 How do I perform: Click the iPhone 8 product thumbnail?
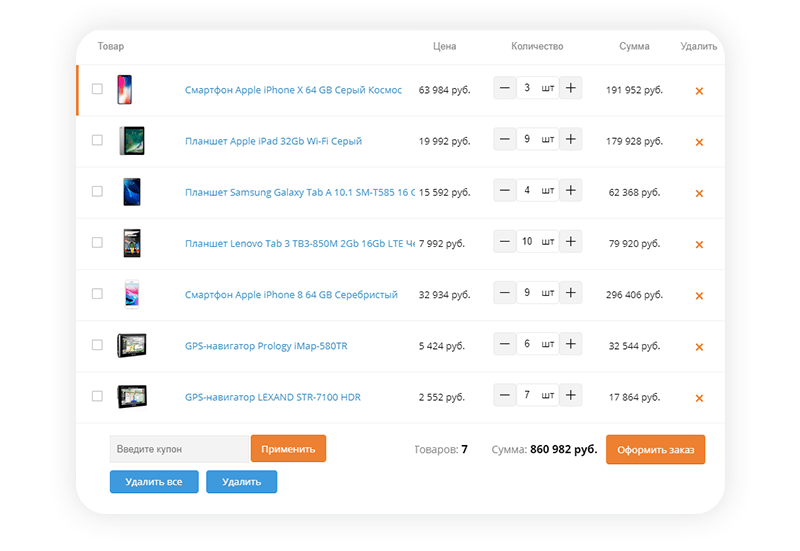click(132, 294)
